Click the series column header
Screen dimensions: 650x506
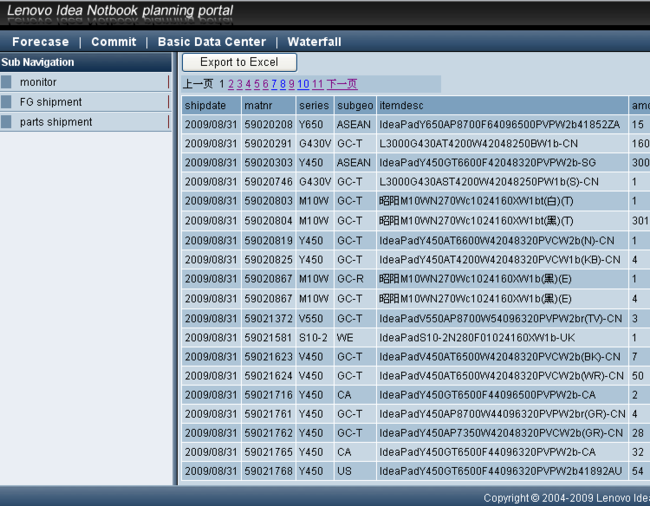pos(315,105)
